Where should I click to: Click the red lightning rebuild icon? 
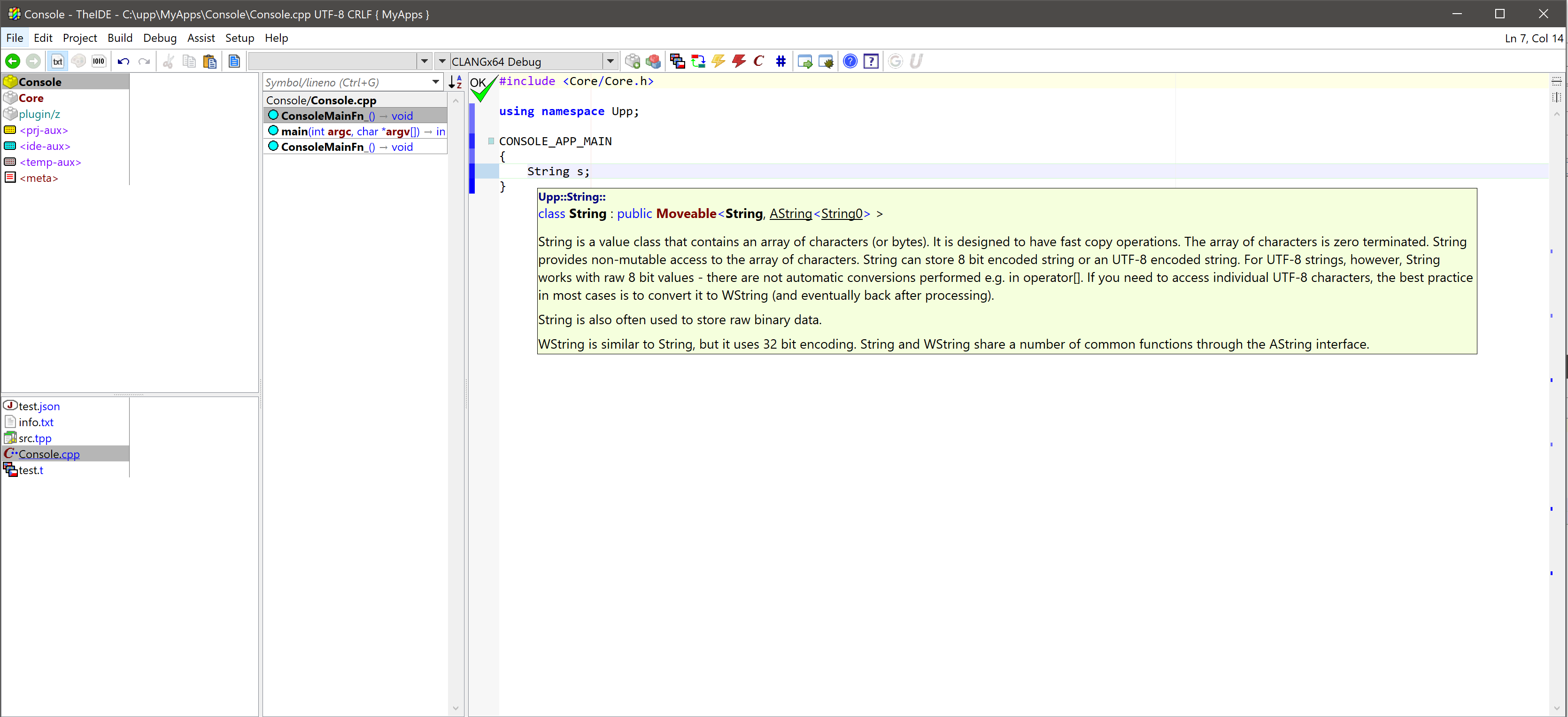pos(739,62)
